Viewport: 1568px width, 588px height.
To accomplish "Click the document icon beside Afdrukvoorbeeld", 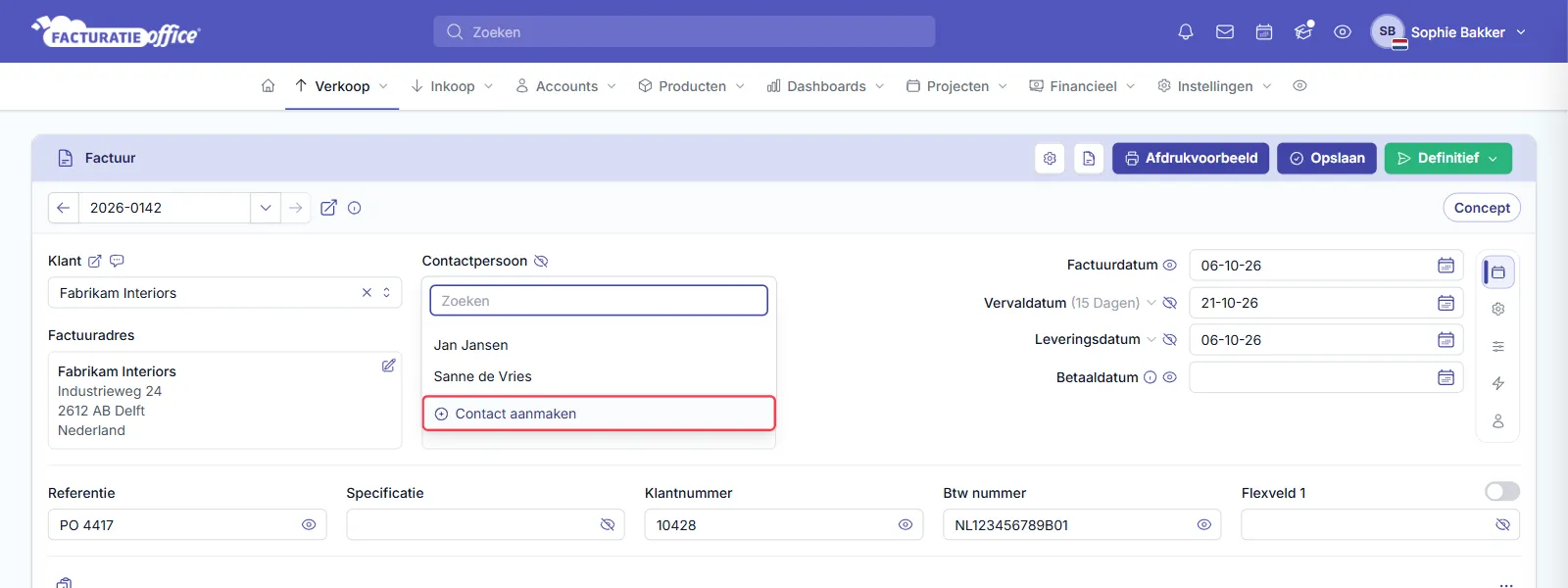I will coord(1089,159).
